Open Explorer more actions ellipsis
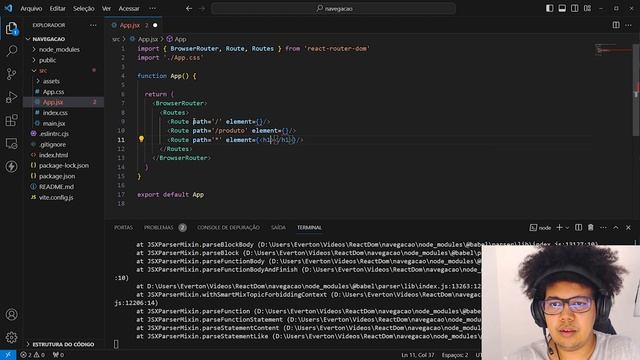 coord(93,25)
